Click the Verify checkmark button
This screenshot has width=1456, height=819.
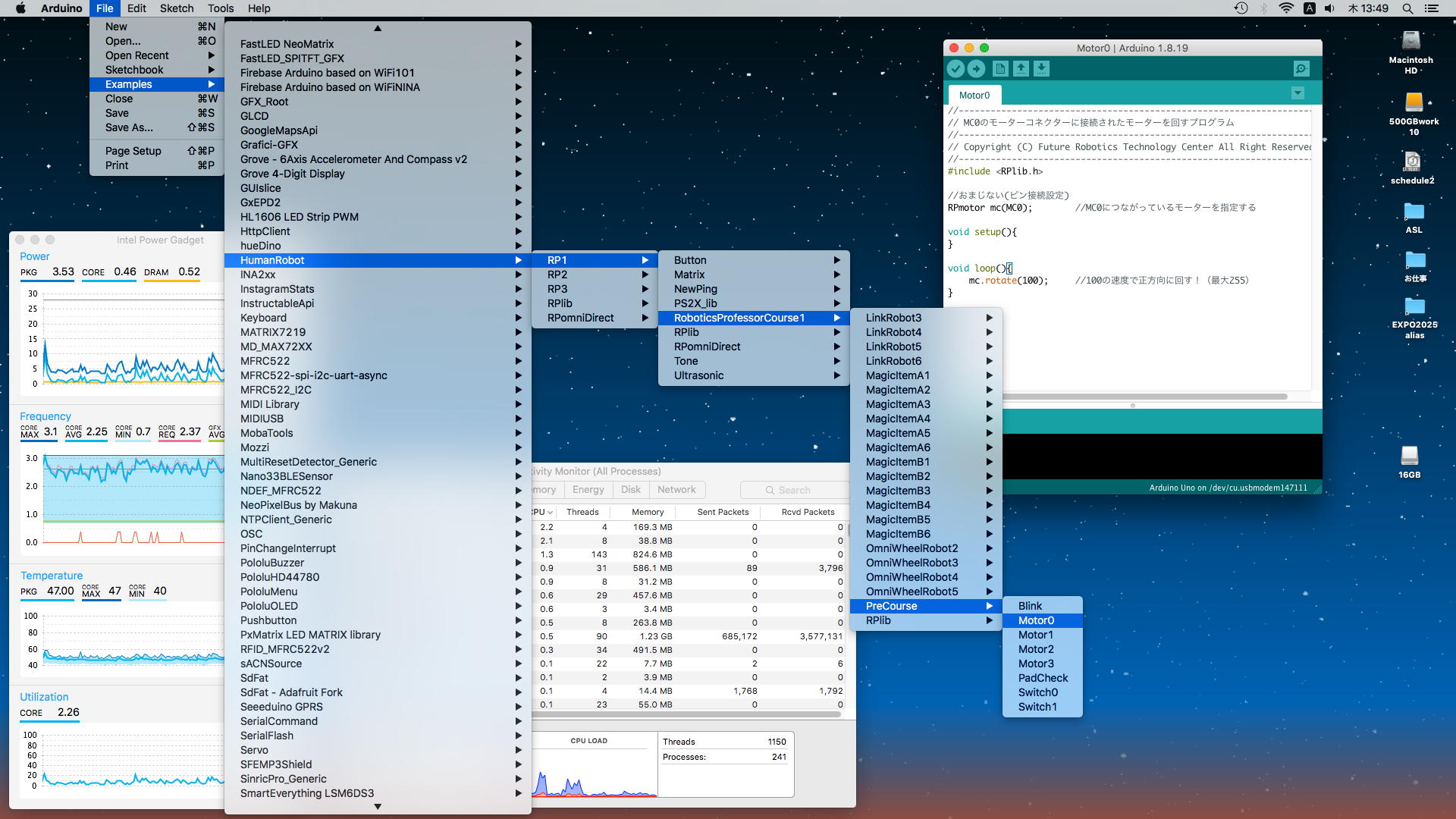(955, 69)
